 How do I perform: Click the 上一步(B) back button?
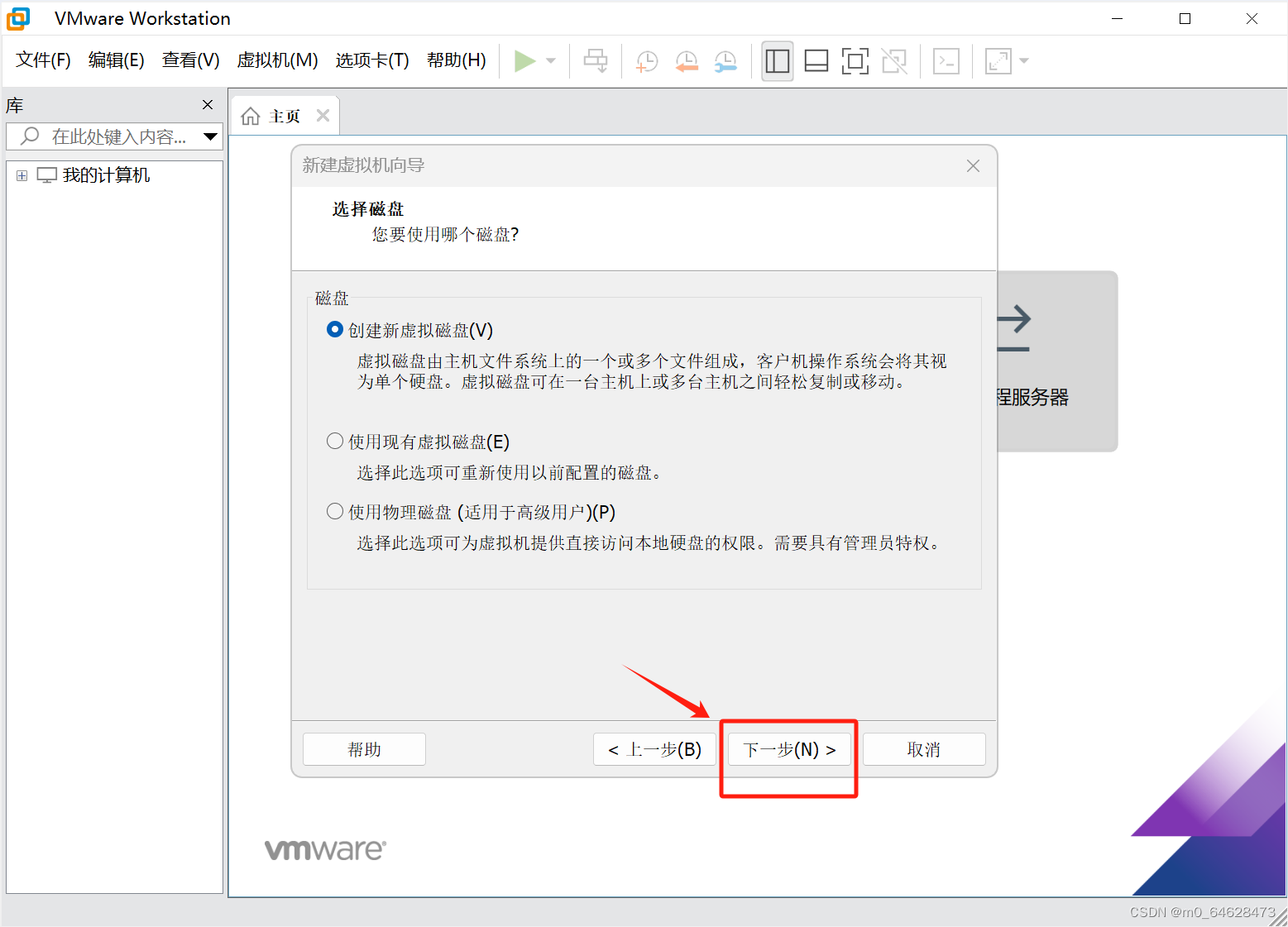pyautogui.click(x=654, y=749)
